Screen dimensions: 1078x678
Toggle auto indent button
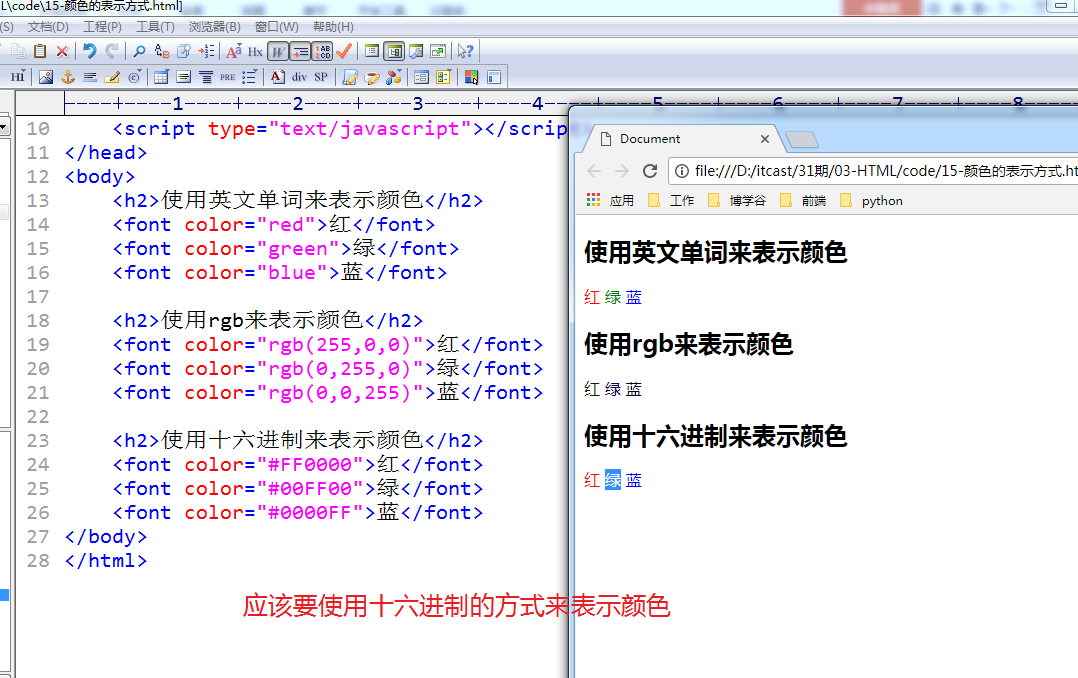(300, 51)
